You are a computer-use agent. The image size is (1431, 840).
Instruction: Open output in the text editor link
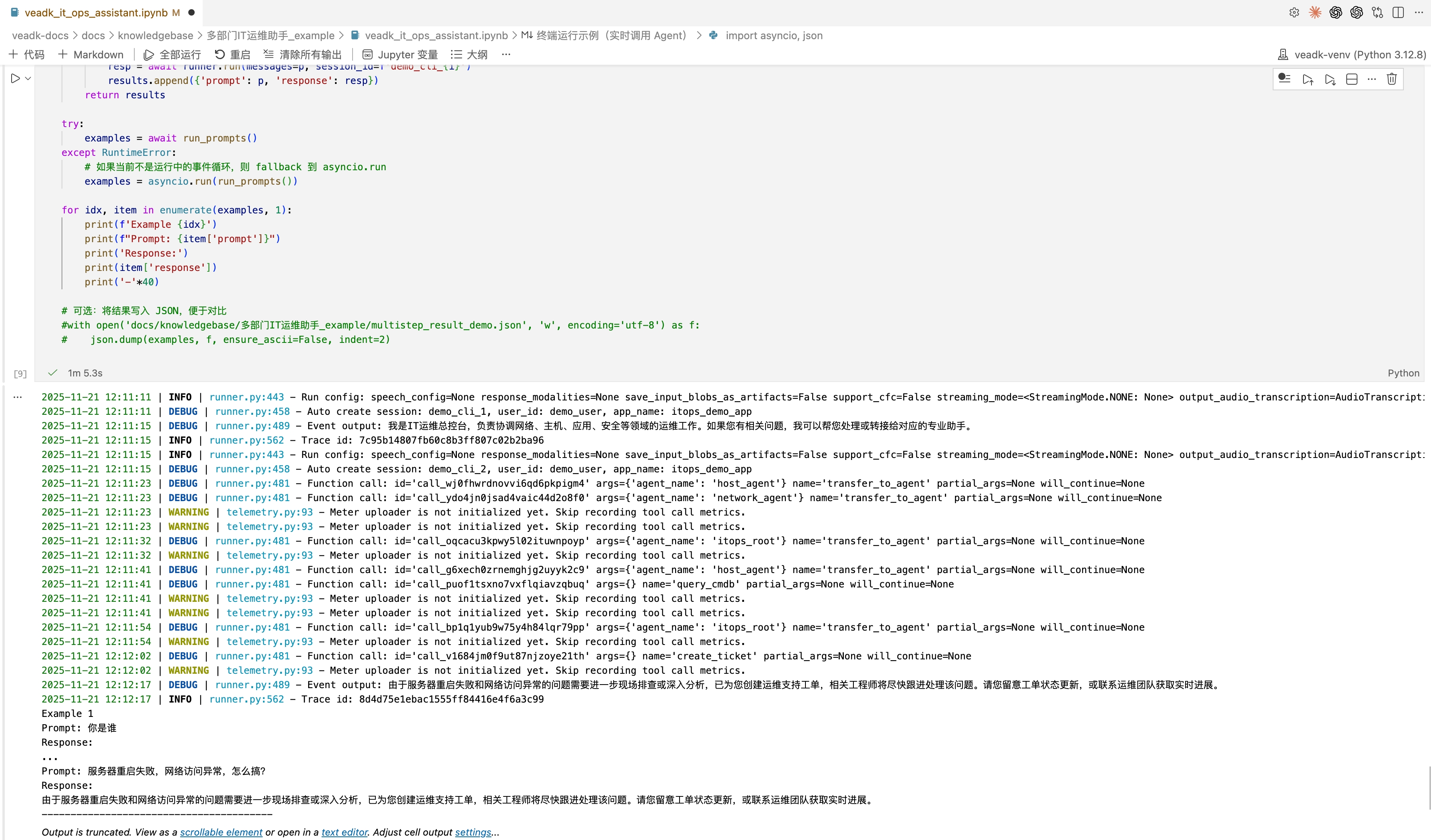point(344,832)
